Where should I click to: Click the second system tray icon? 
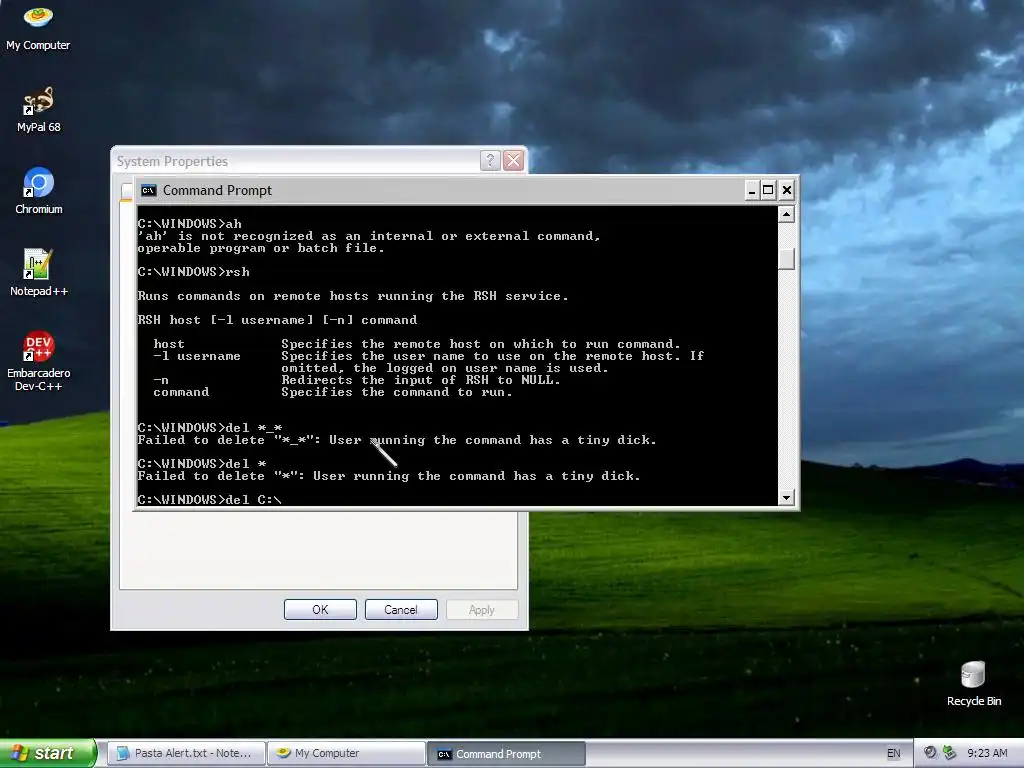pos(949,753)
